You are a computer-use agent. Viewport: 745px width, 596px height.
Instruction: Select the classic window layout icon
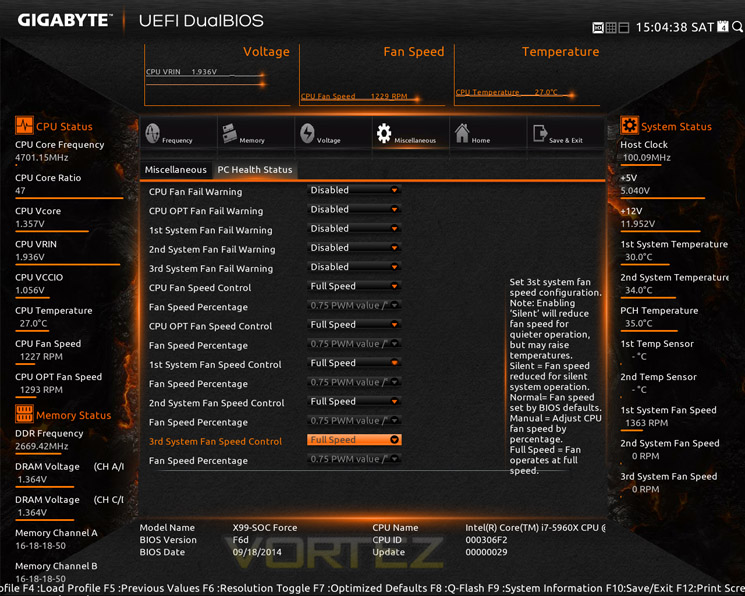[x=624, y=28]
